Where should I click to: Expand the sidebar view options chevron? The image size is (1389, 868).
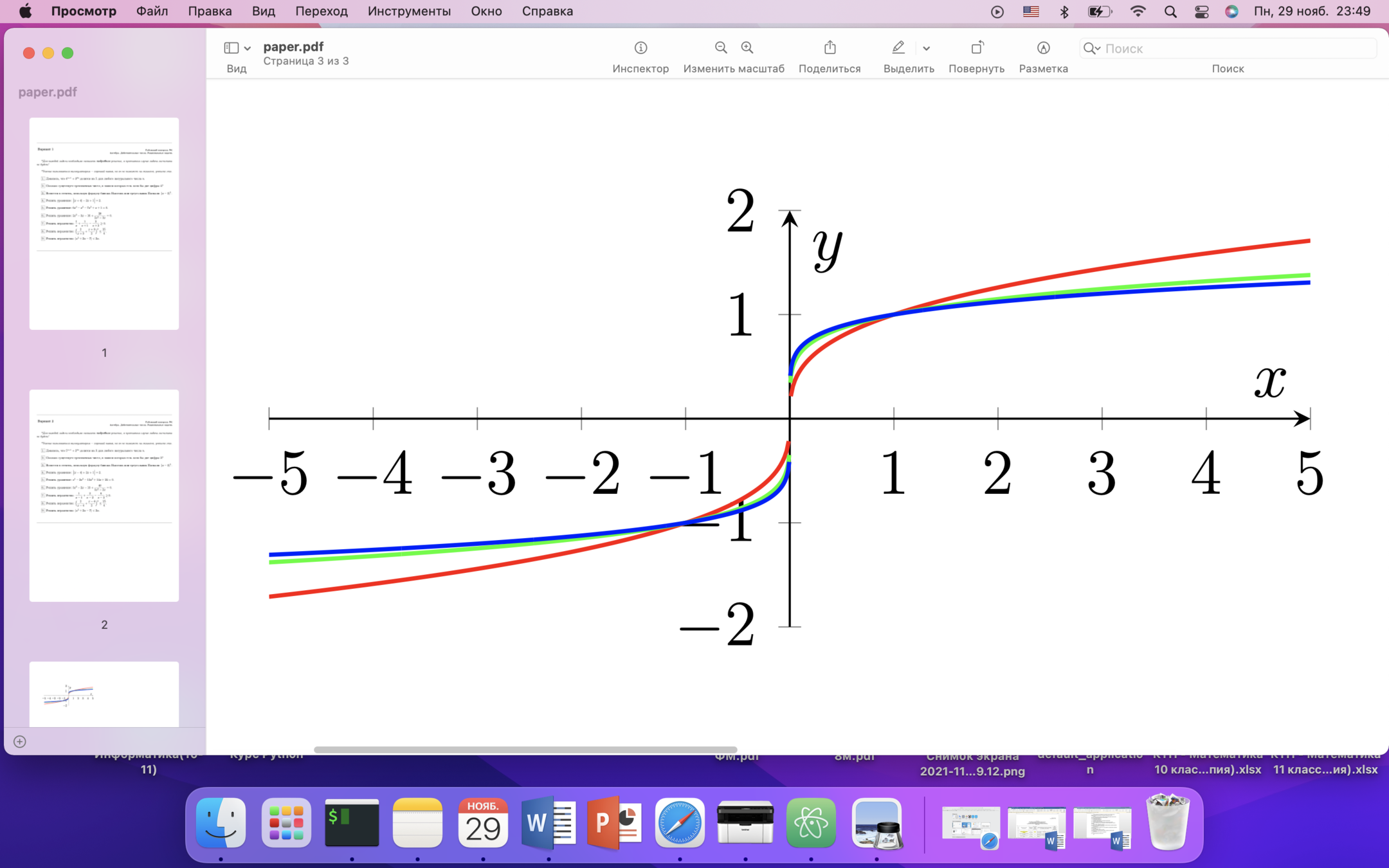tap(248, 48)
